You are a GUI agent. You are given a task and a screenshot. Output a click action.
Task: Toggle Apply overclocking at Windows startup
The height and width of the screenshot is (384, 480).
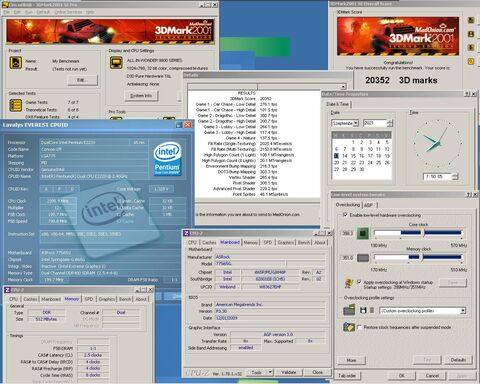(359, 282)
